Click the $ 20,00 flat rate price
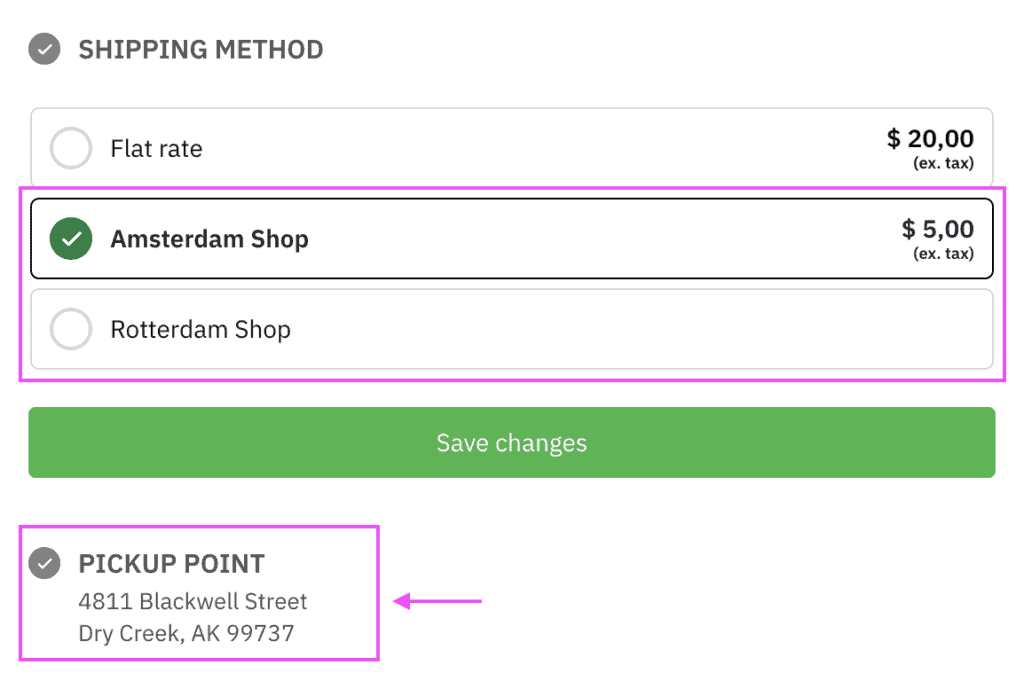This screenshot has width=1024, height=681. 932,139
